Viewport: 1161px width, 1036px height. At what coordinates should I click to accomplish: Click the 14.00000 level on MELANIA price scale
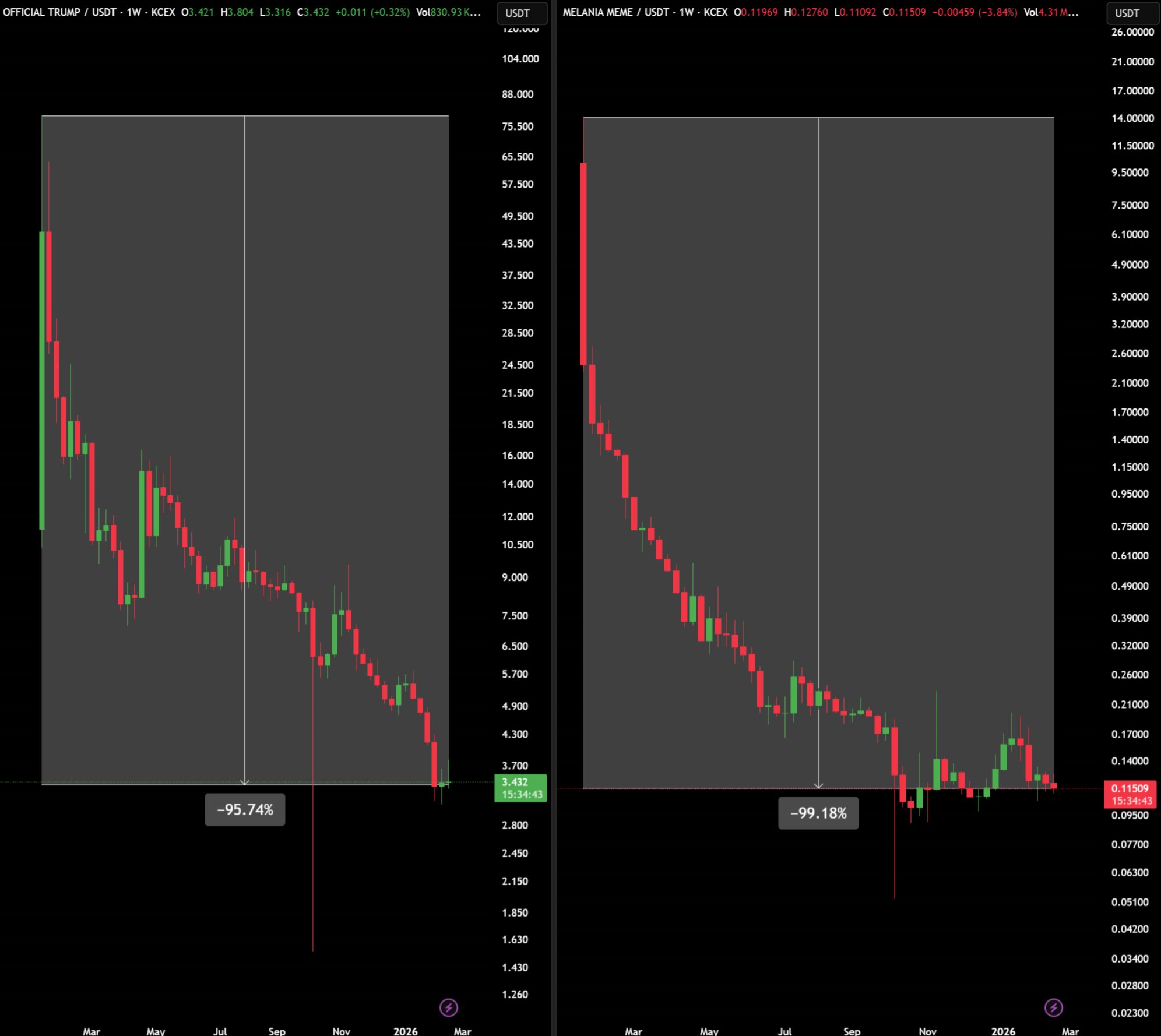click(1132, 118)
